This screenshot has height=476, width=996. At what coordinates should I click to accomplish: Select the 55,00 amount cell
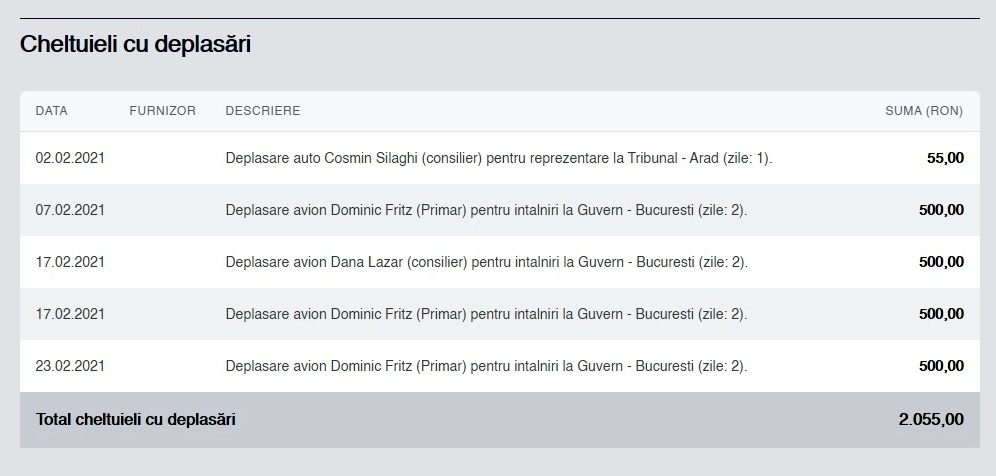pos(946,158)
